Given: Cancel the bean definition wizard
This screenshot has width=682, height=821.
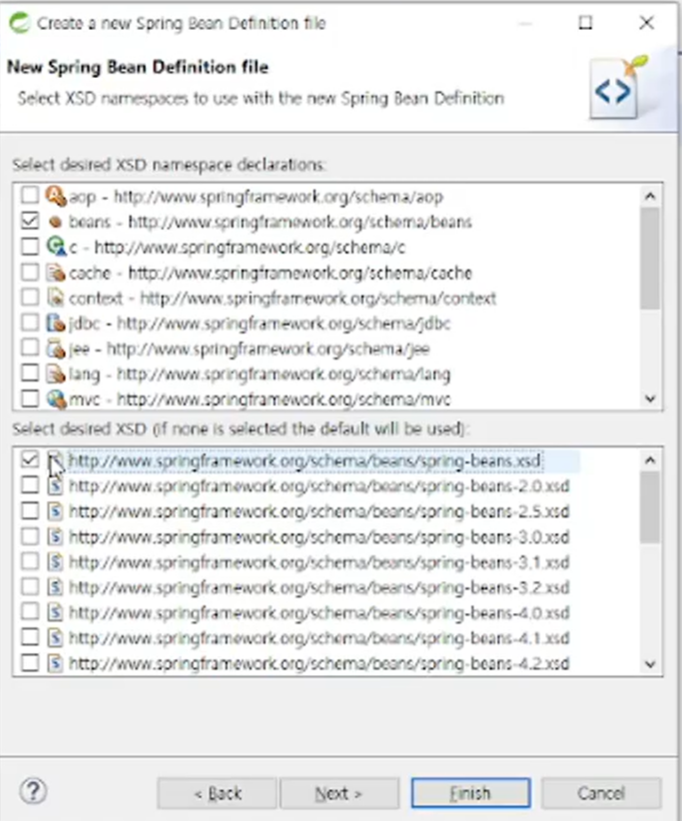Looking at the screenshot, I should point(601,793).
